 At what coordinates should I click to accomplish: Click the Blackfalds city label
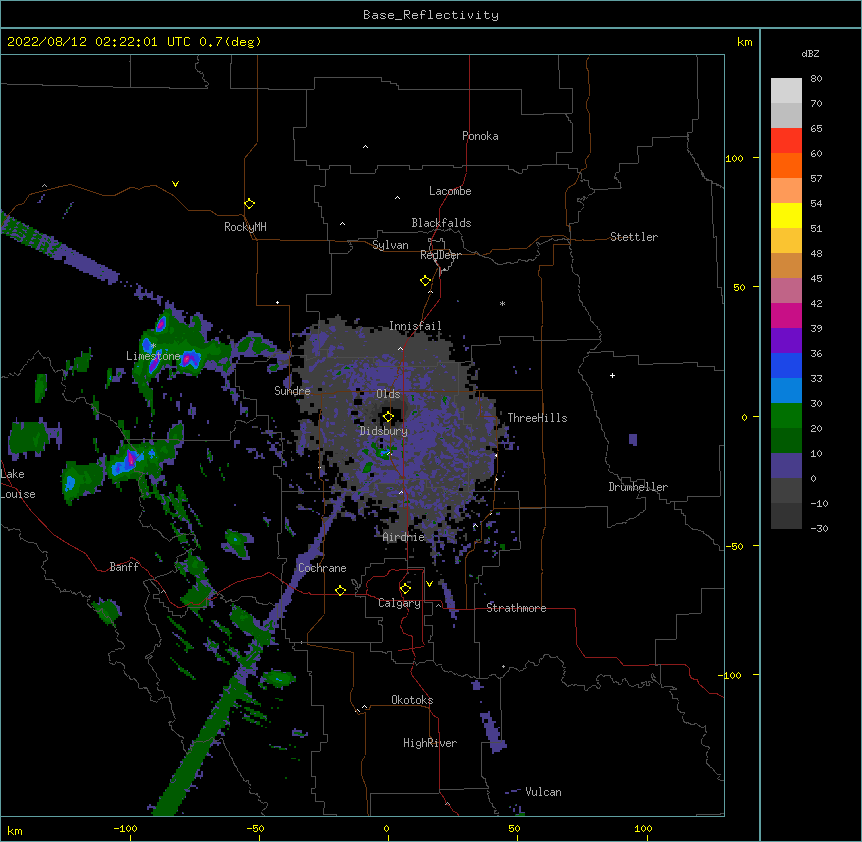click(x=441, y=223)
